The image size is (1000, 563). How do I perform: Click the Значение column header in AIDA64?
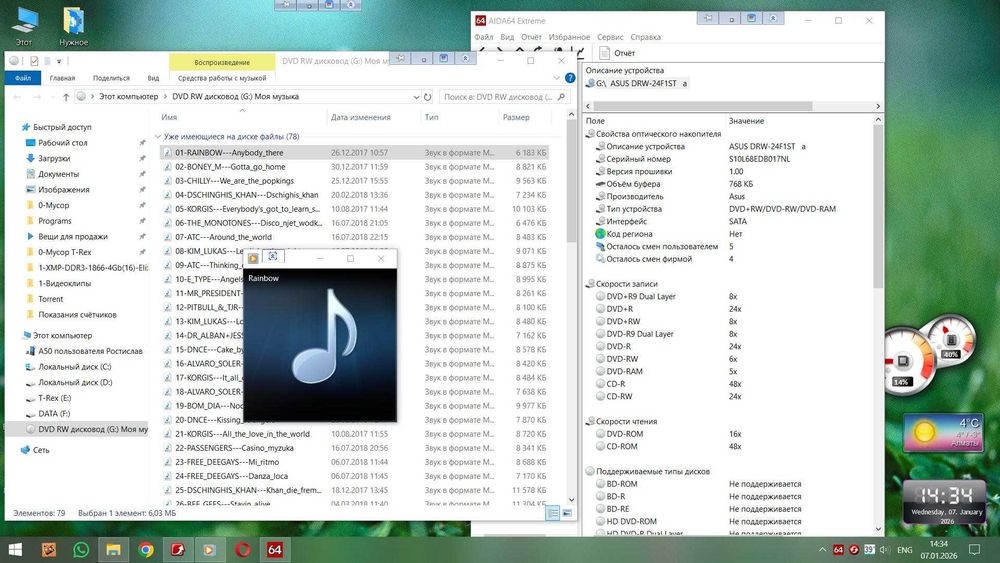[x=746, y=121]
